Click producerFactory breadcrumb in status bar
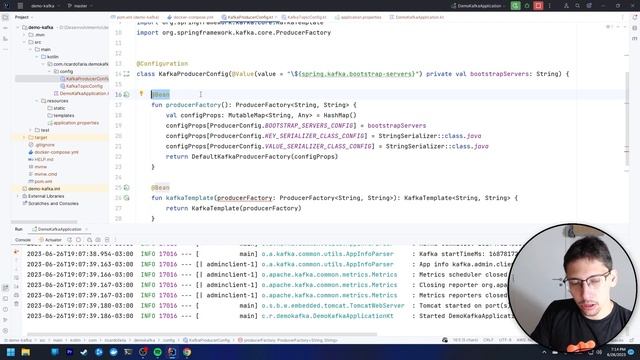Image resolution: width=640 pixels, height=360 pixels. (288, 340)
